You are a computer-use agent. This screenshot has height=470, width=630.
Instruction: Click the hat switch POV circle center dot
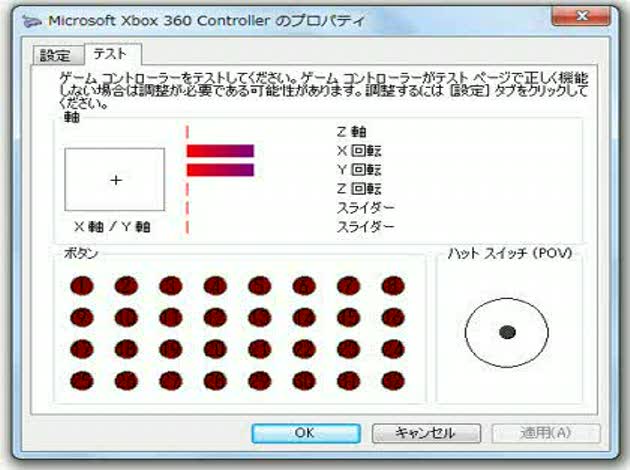click(507, 332)
